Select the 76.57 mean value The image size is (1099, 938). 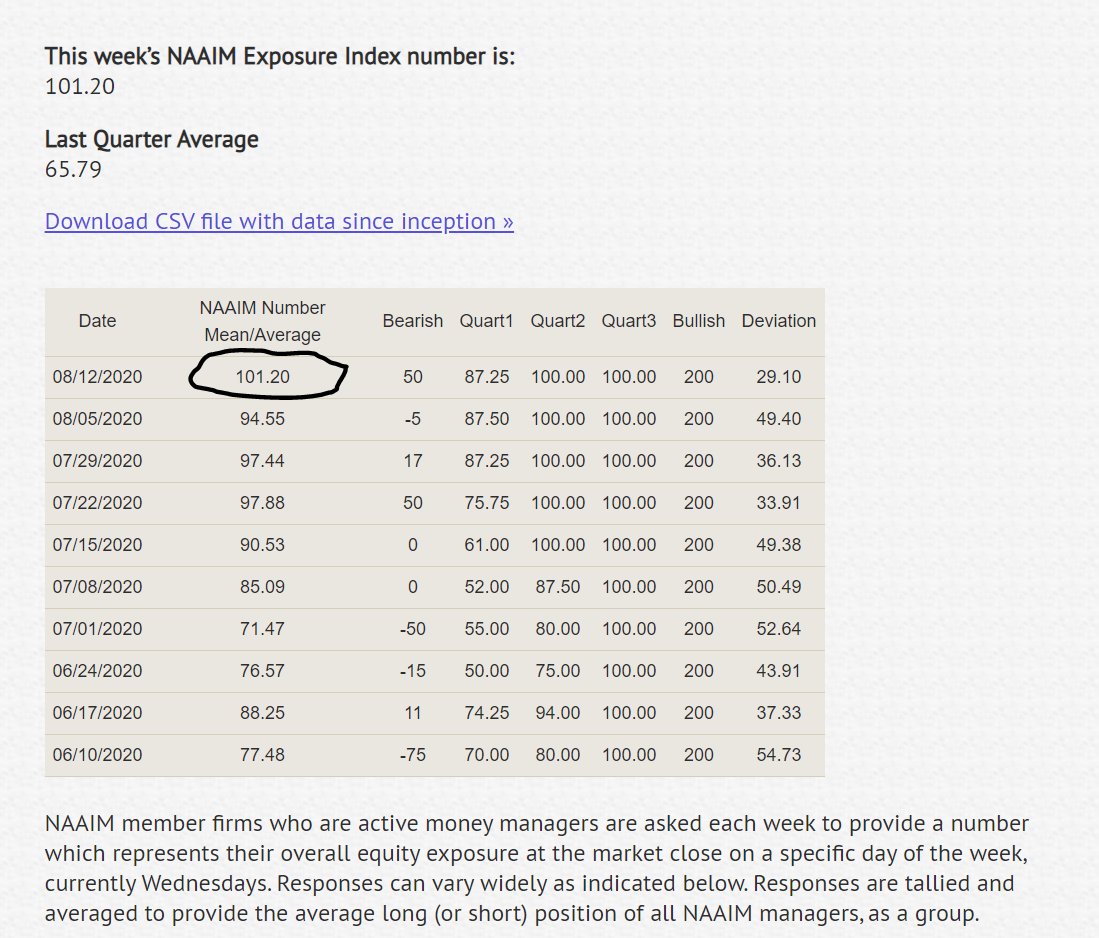262,672
